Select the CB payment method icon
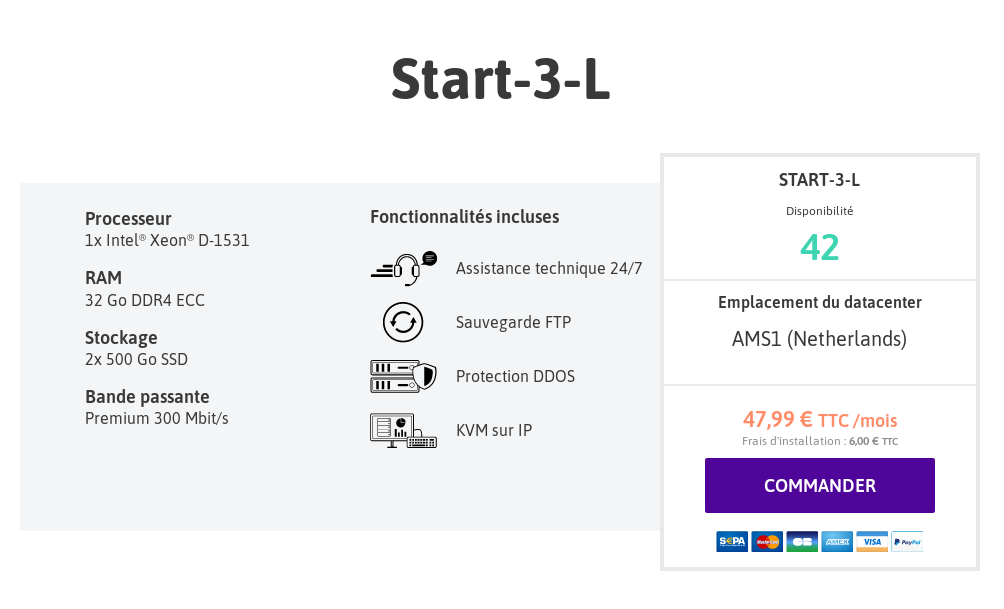Viewport: 1004px width, 609px height. (802, 541)
